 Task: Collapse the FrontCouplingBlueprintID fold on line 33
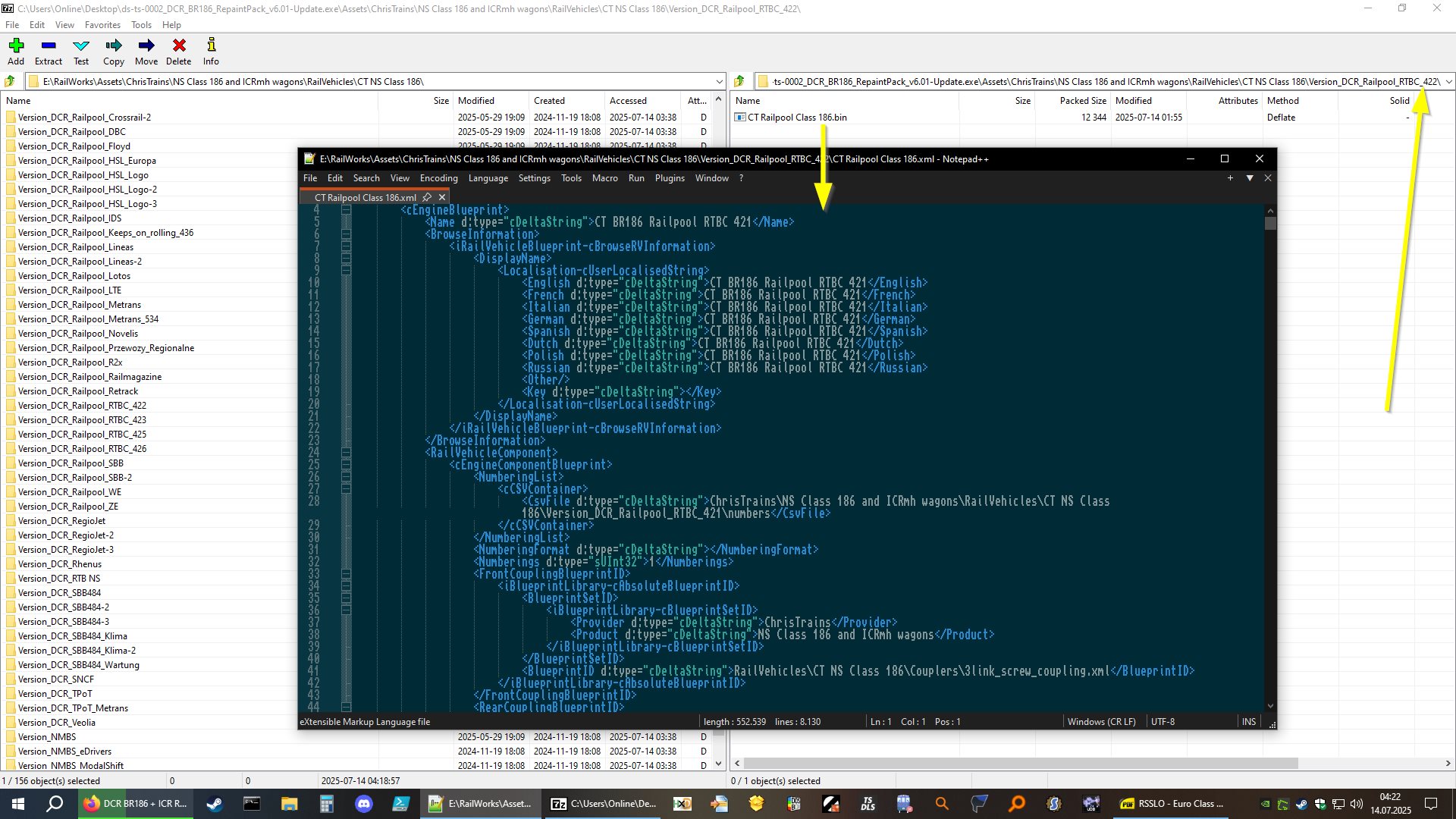pyautogui.click(x=346, y=574)
